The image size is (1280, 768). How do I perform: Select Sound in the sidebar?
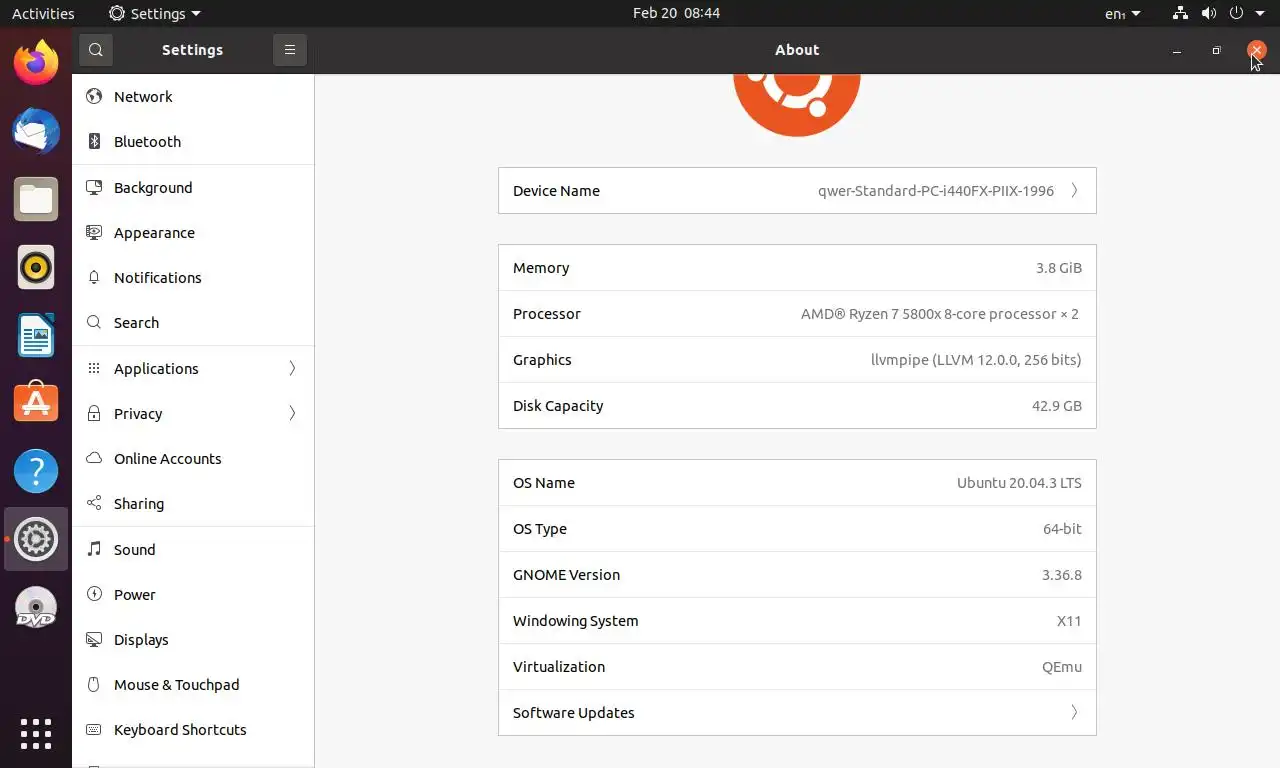point(193,550)
